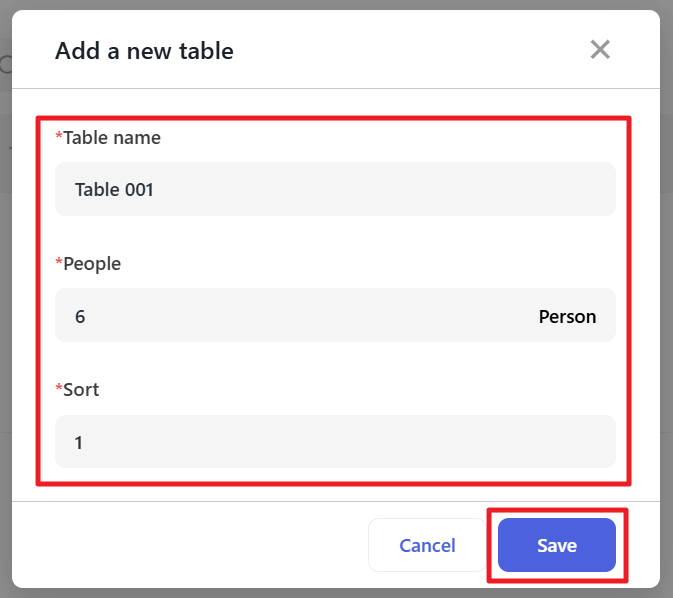Click the value 6 in People field
This screenshot has width=673, height=598.
coord(80,317)
